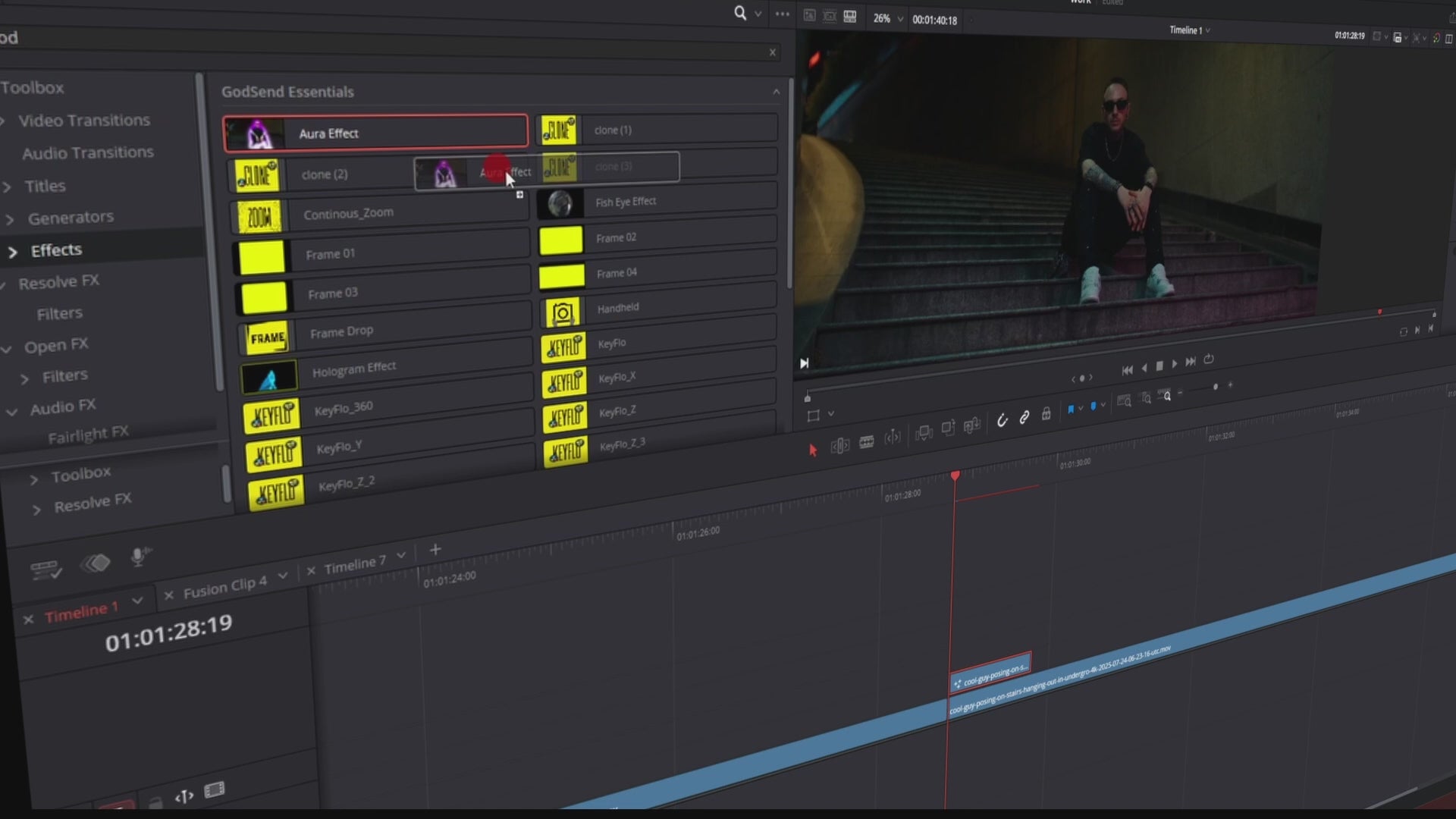Click the voiceover microphone icon
Screen dimensions: 1456x819
[139, 557]
